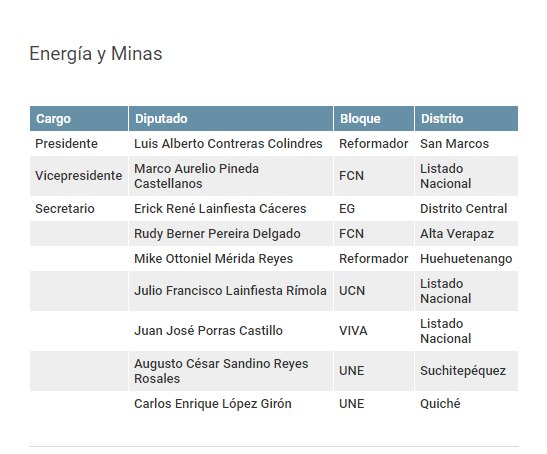547x454 pixels.
Task: Select Marco Aurelio Pineda Castellanos cell
Action: pos(231,176)
